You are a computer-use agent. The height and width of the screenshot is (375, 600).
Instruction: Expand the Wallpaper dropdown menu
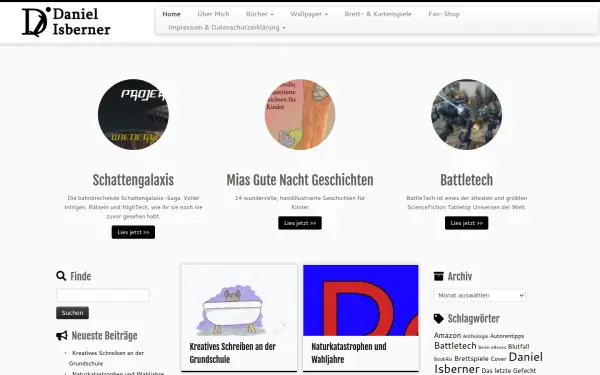pyautogui.click(x=309, y=14)
